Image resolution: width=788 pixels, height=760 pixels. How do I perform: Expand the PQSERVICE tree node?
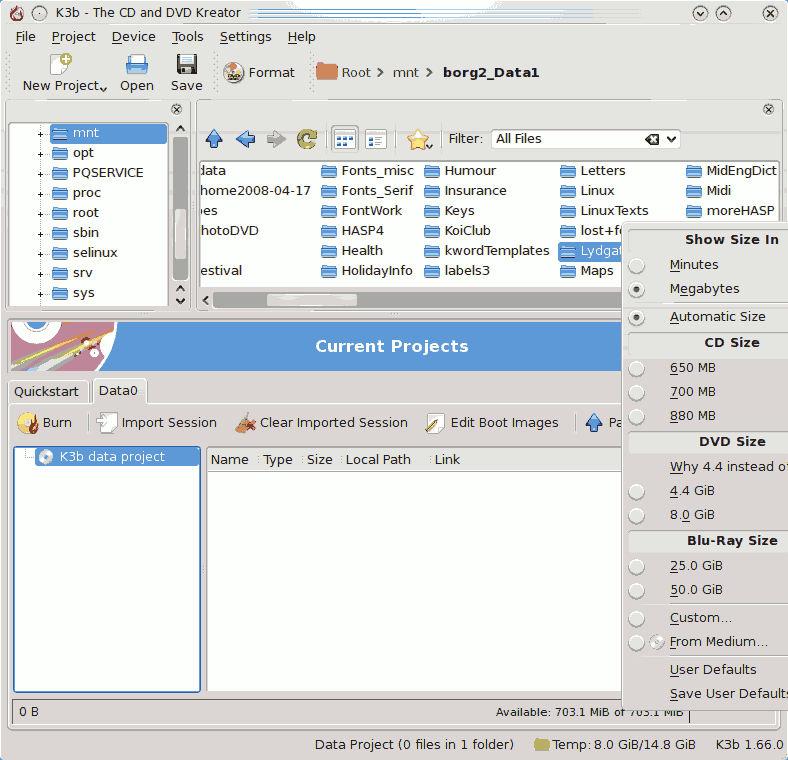pos(41,173)
